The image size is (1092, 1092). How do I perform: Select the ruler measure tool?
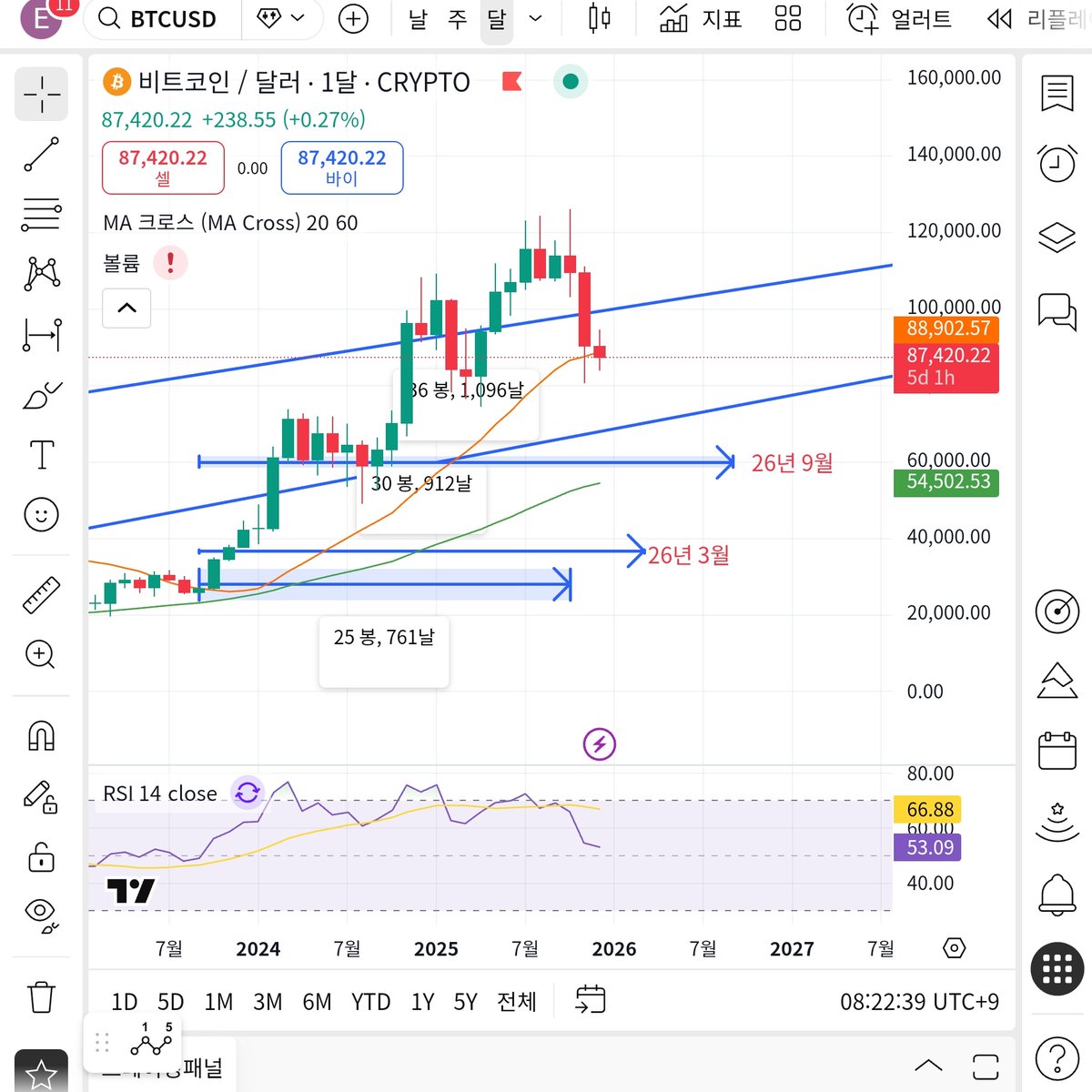(x=41, y=594)
